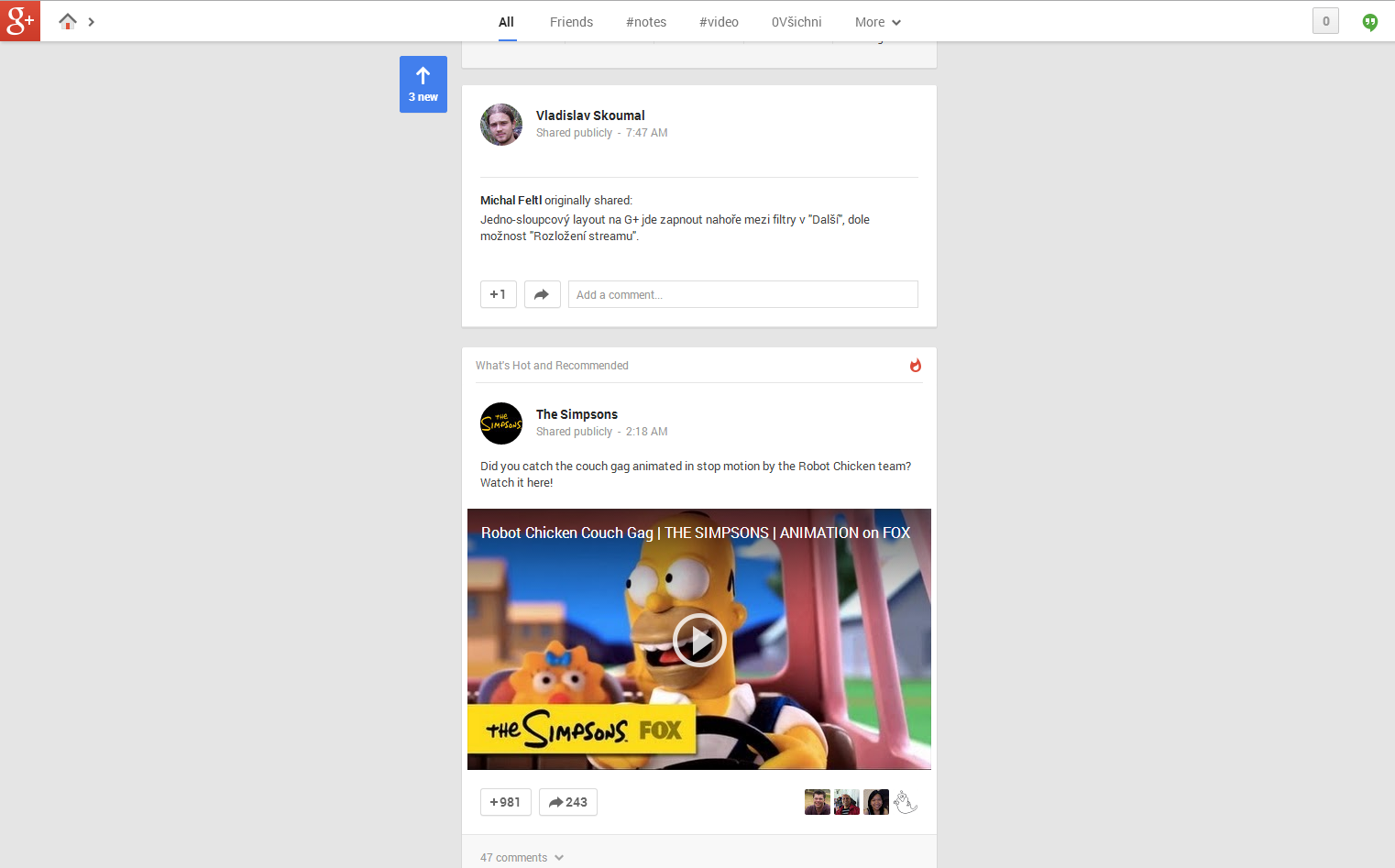
Task: Reshare Vladislav Skoumal's post via arrow icon
Action: pos(542,294)
